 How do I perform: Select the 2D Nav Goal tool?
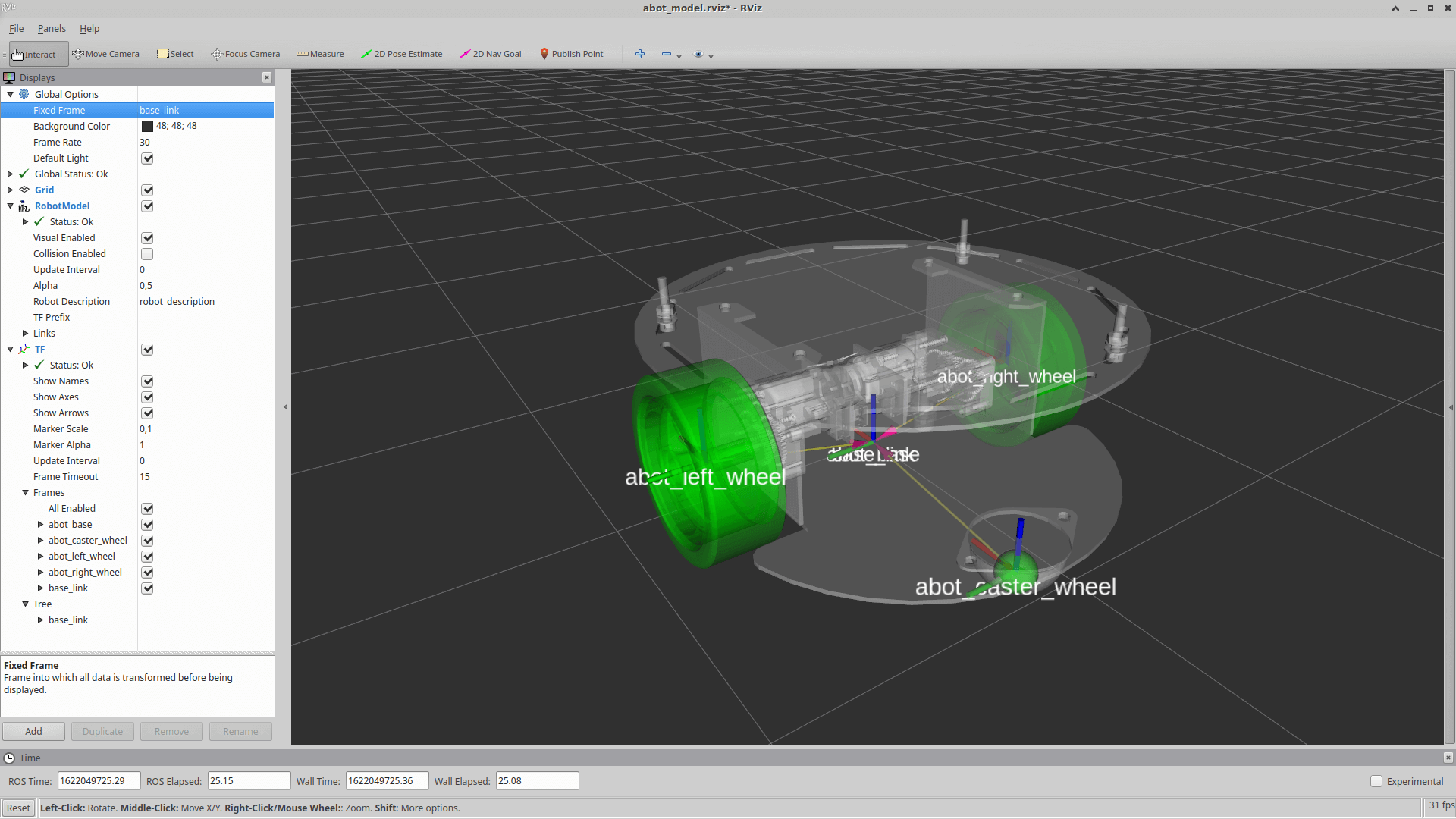click(493, 53)
